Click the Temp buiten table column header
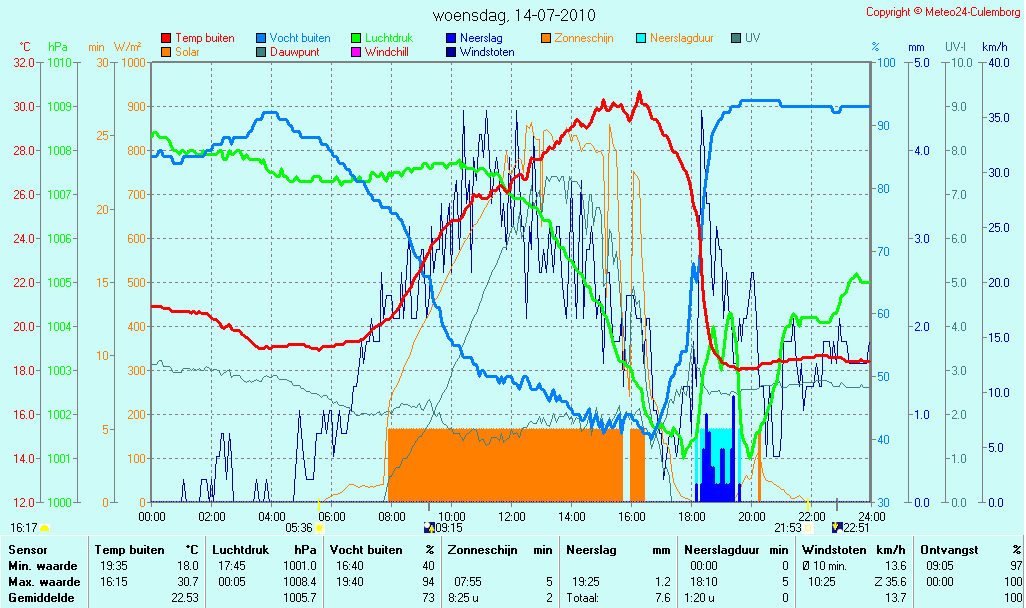This screenshot has width=1026, height=608. (130, 550)
